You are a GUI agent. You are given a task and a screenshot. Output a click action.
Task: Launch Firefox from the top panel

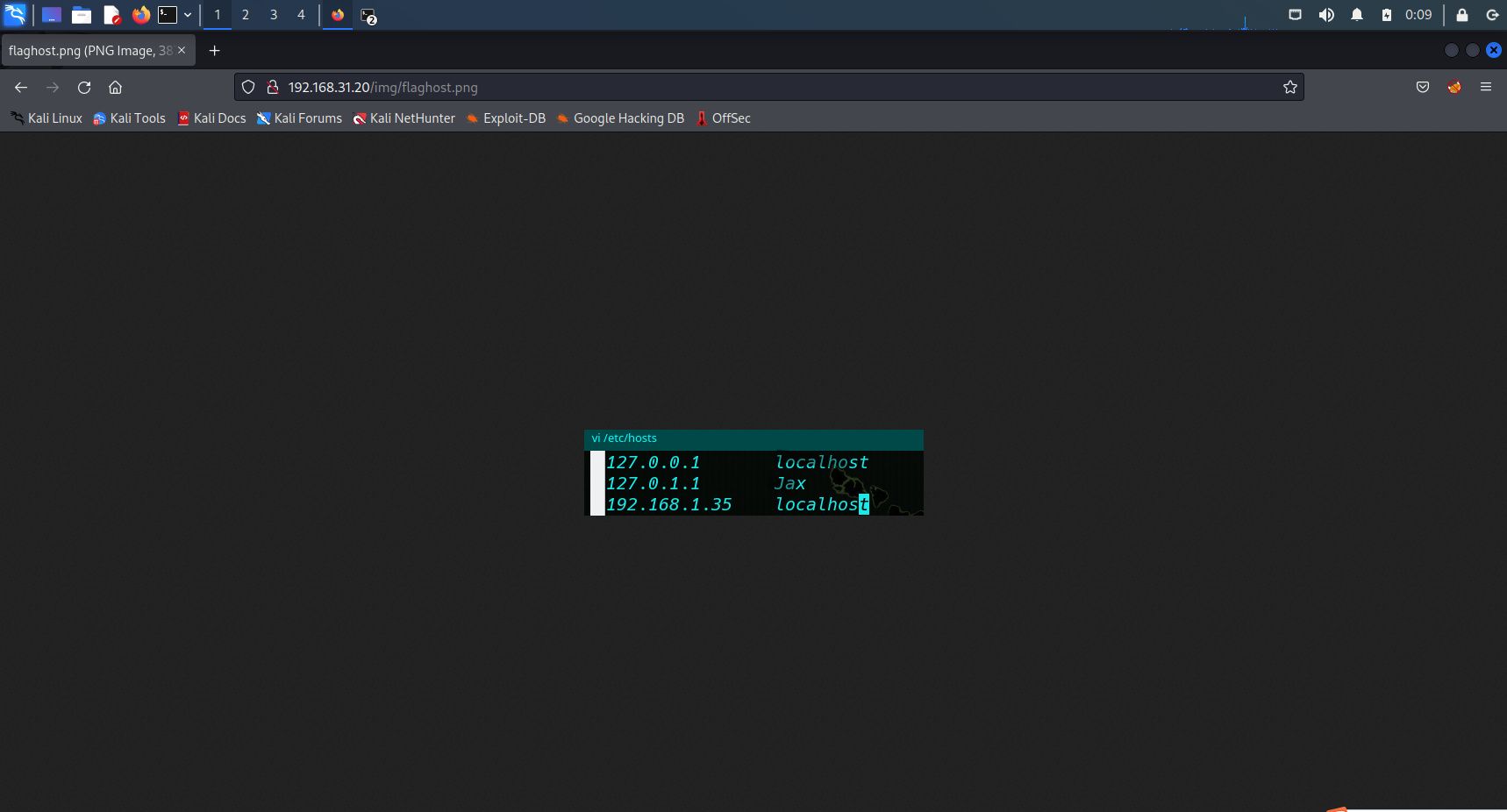[x=140, y=15]
